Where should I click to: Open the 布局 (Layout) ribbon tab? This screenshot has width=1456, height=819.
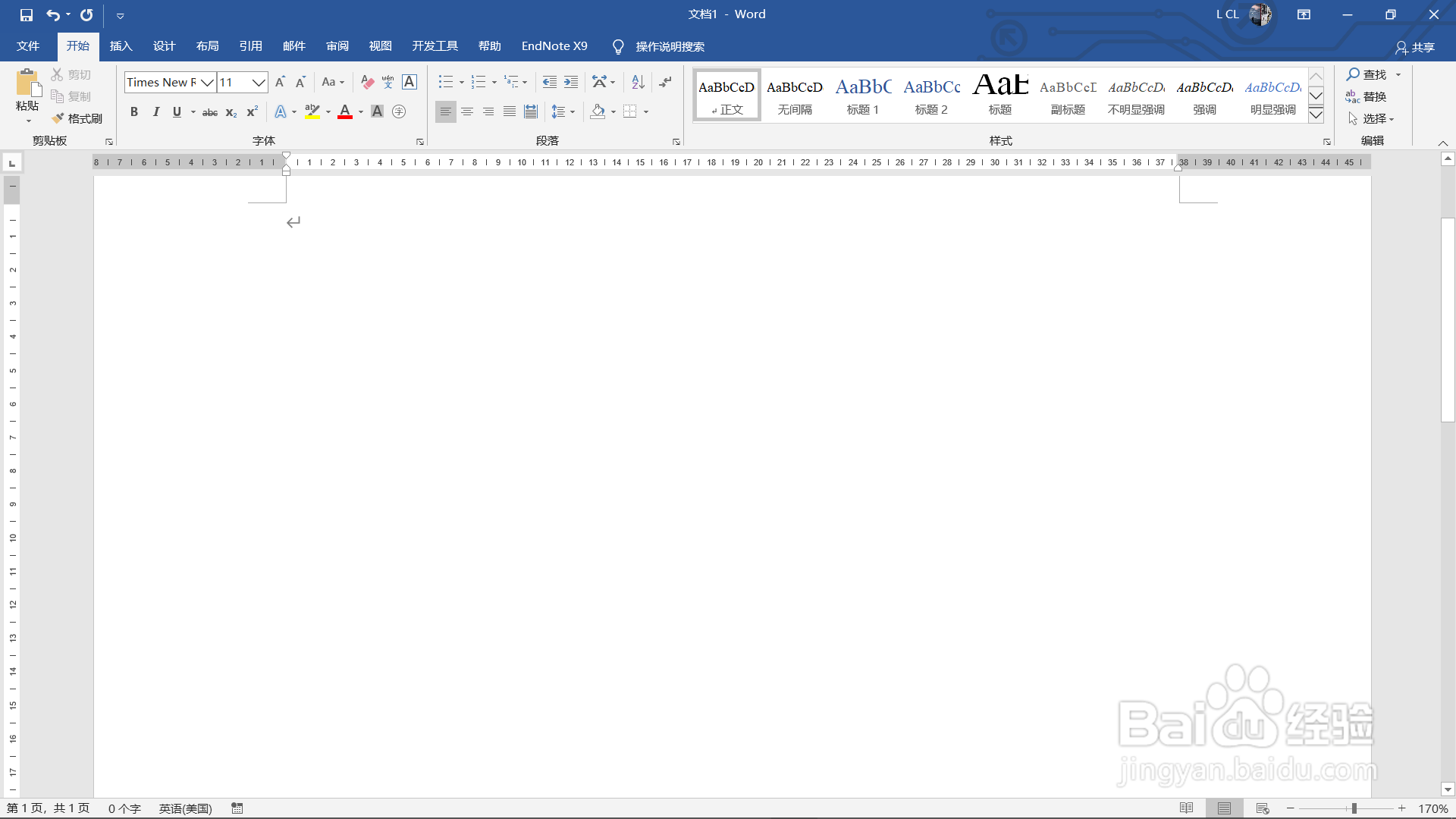click(207, 46)
